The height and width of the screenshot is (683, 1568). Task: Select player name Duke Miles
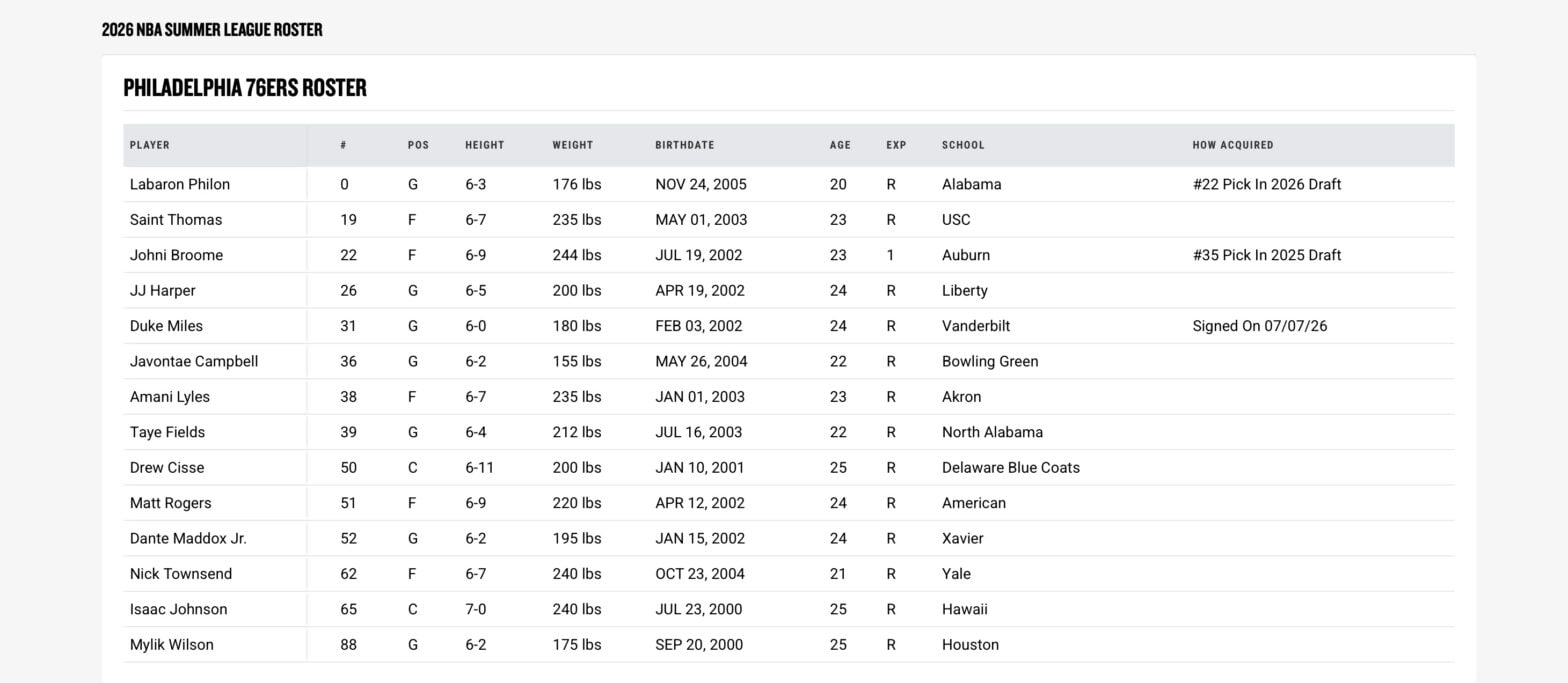(x=166, y=326)
